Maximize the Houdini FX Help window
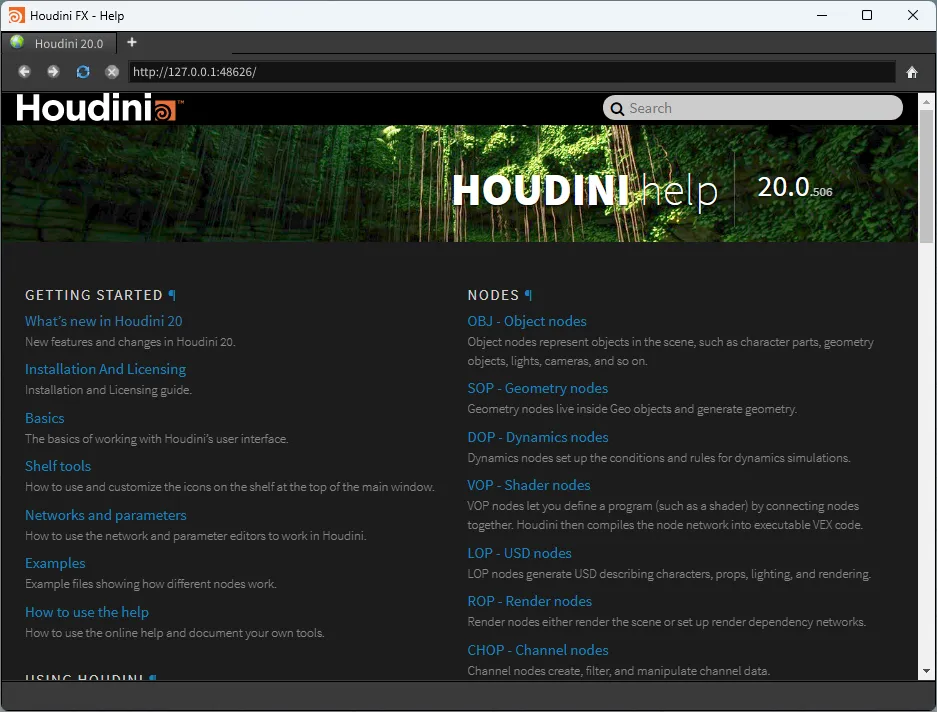This screenshot has height=712, width=937. point(867,16)
